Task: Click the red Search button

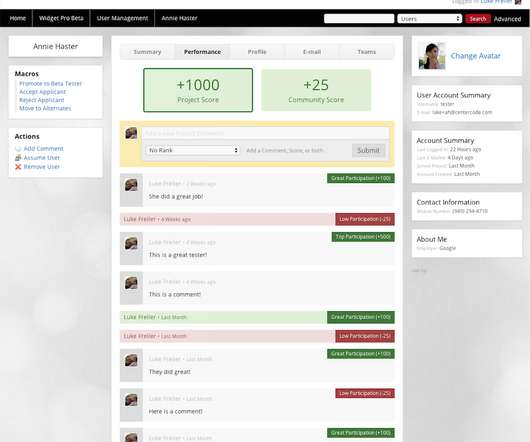Action: pyautogui.click(x=478, y=19)
